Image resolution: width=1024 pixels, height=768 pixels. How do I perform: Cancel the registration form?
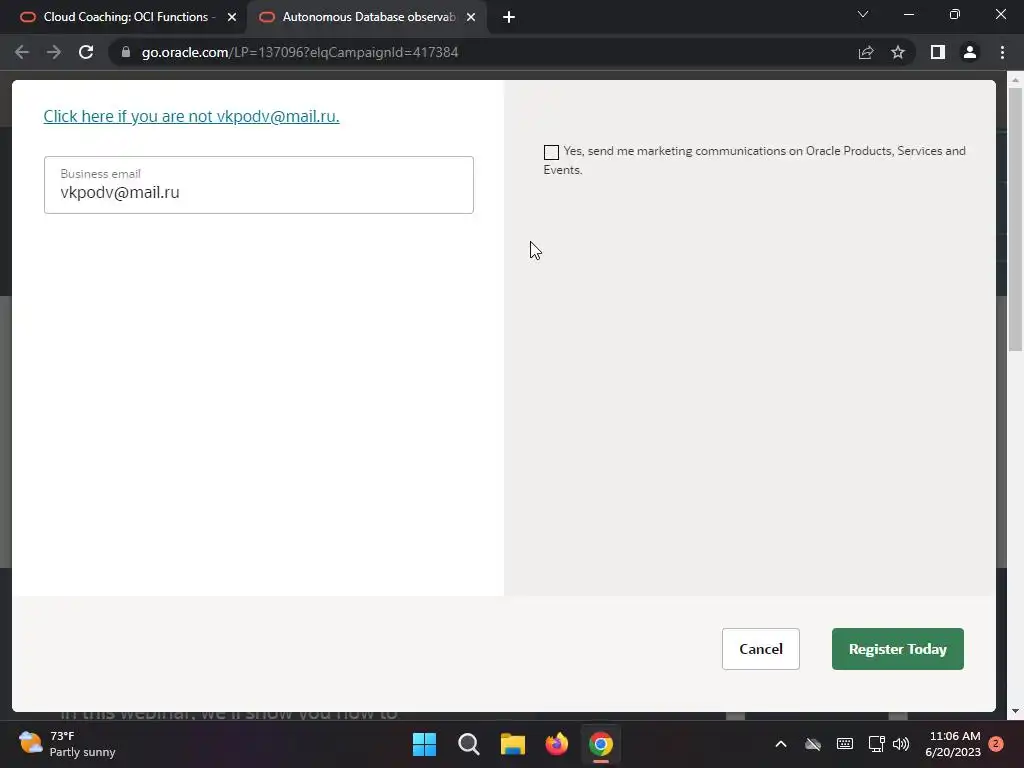(760, 648)
